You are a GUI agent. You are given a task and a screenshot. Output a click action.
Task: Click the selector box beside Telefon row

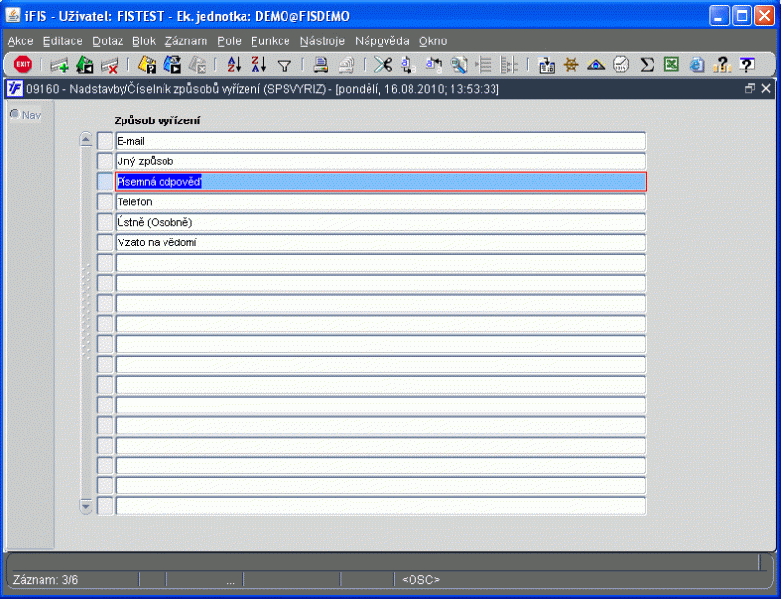(105, 202)
